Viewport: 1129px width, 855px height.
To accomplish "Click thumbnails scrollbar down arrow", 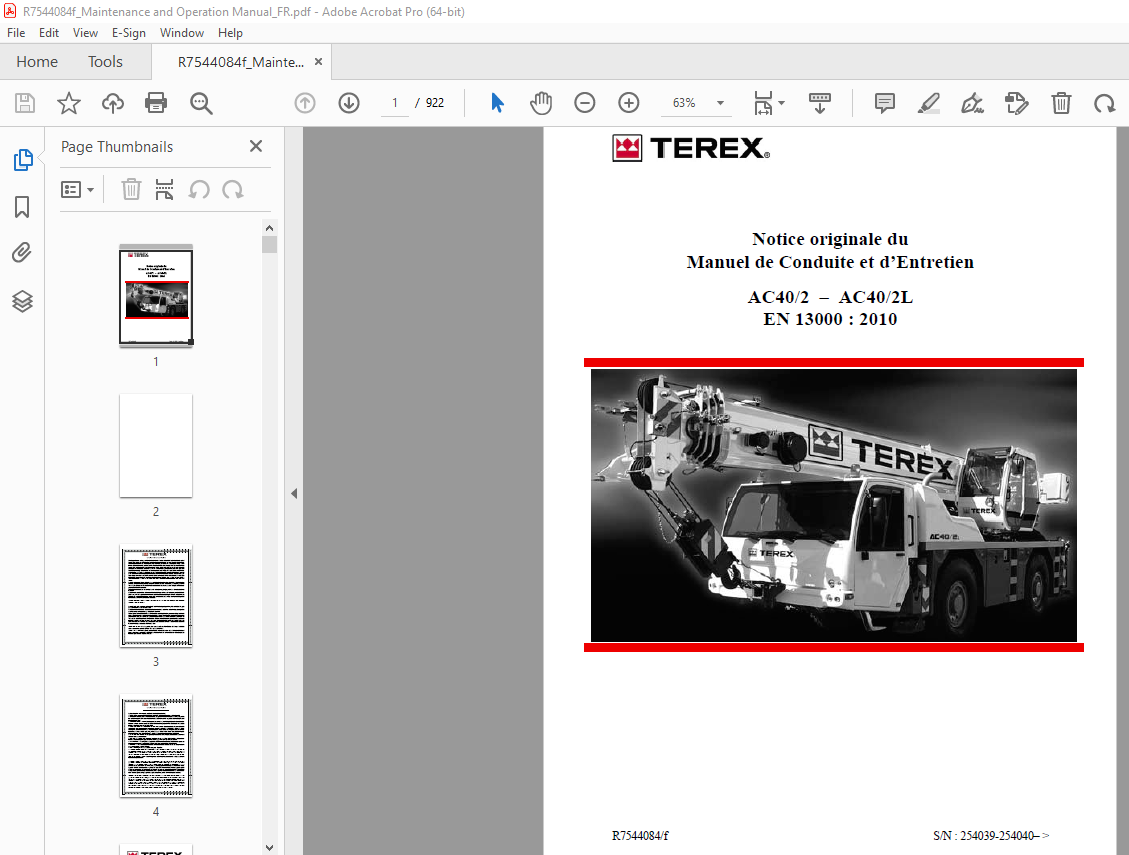I will click(x=269, y=848).
